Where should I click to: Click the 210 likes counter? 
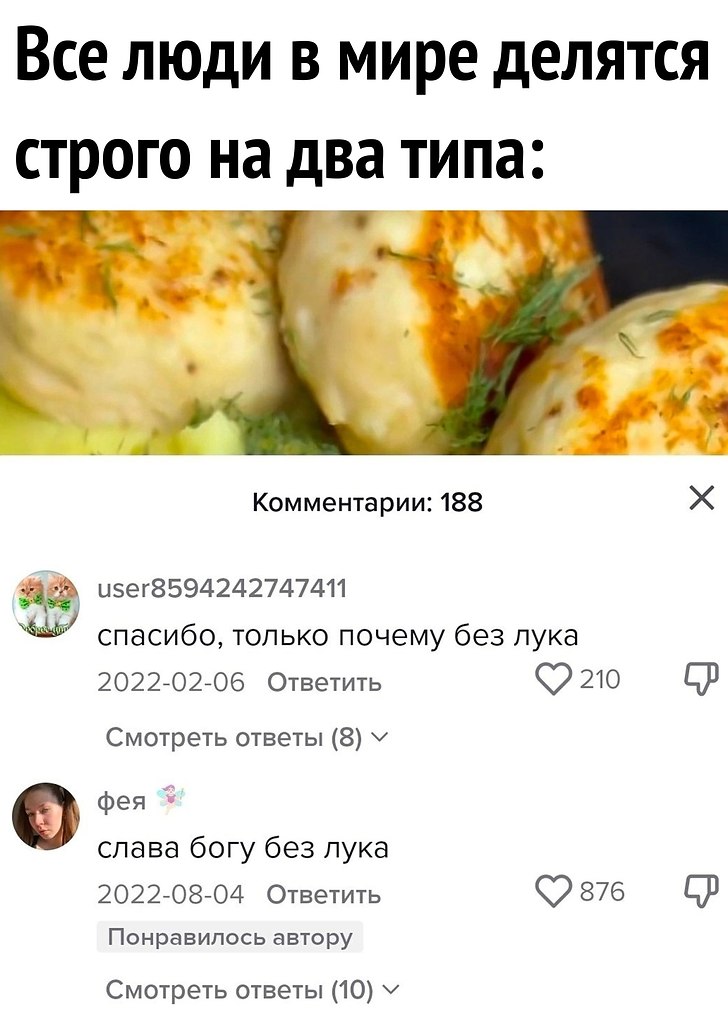(599, 680)
